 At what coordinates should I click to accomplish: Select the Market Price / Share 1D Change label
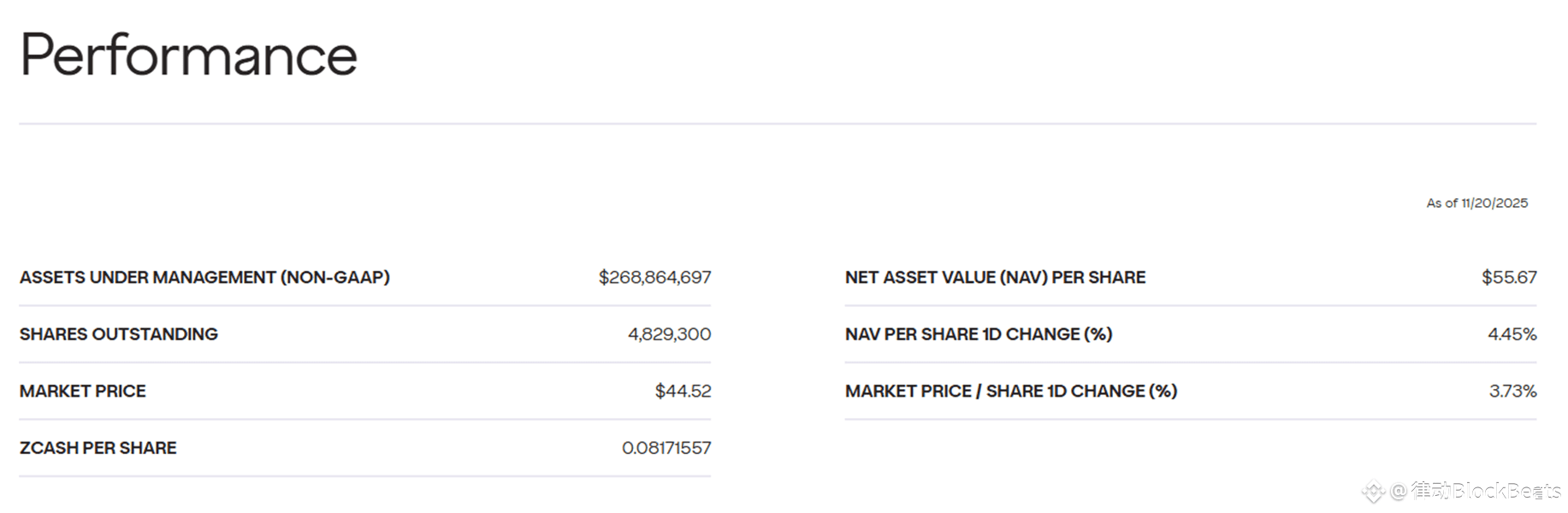click(x=1011, y=391)
